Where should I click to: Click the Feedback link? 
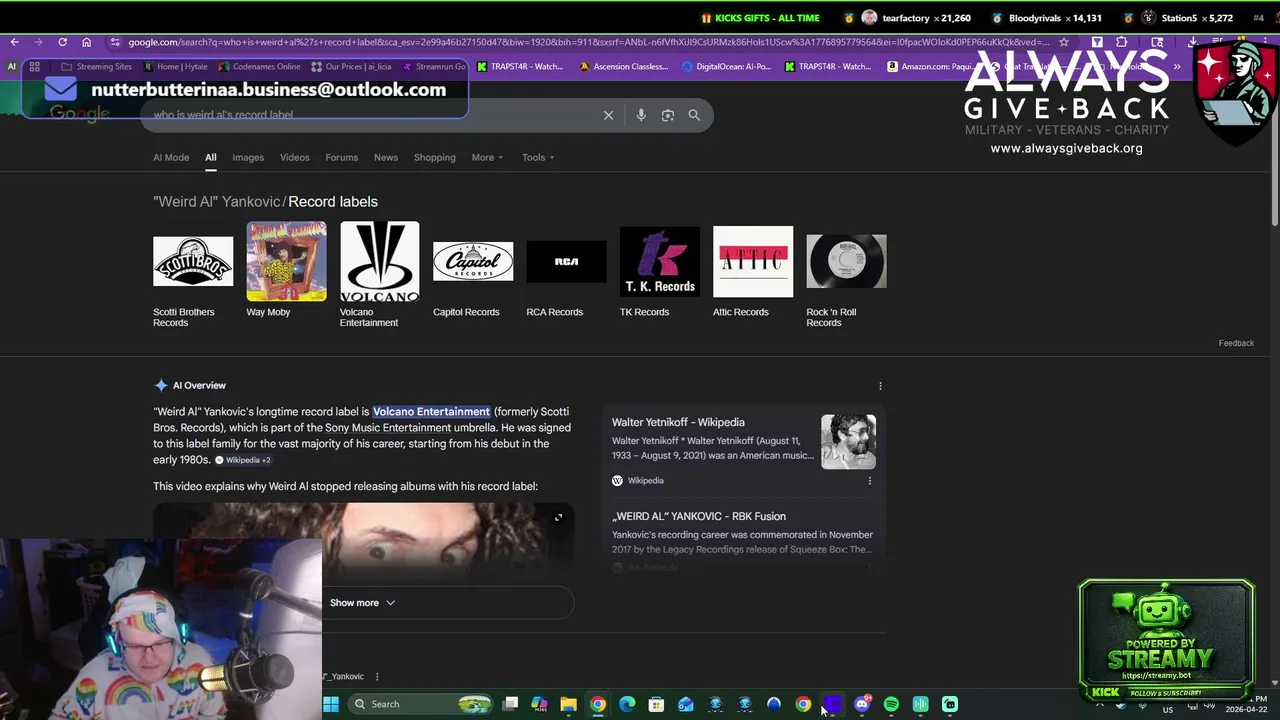pos(1236,343)
